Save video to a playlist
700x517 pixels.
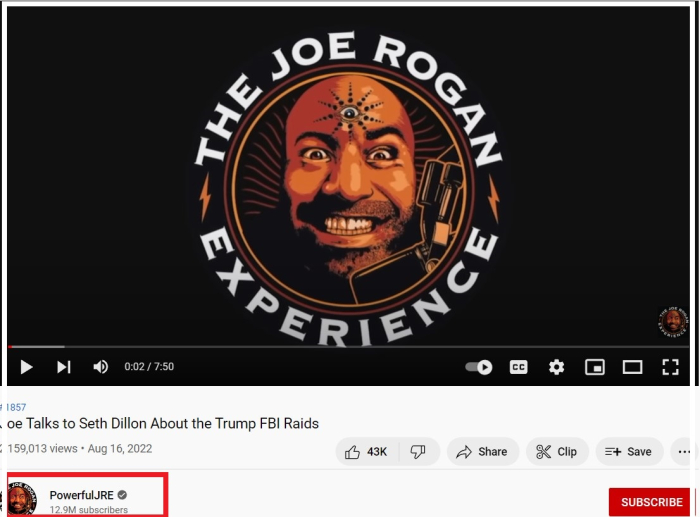coord(629,452)
